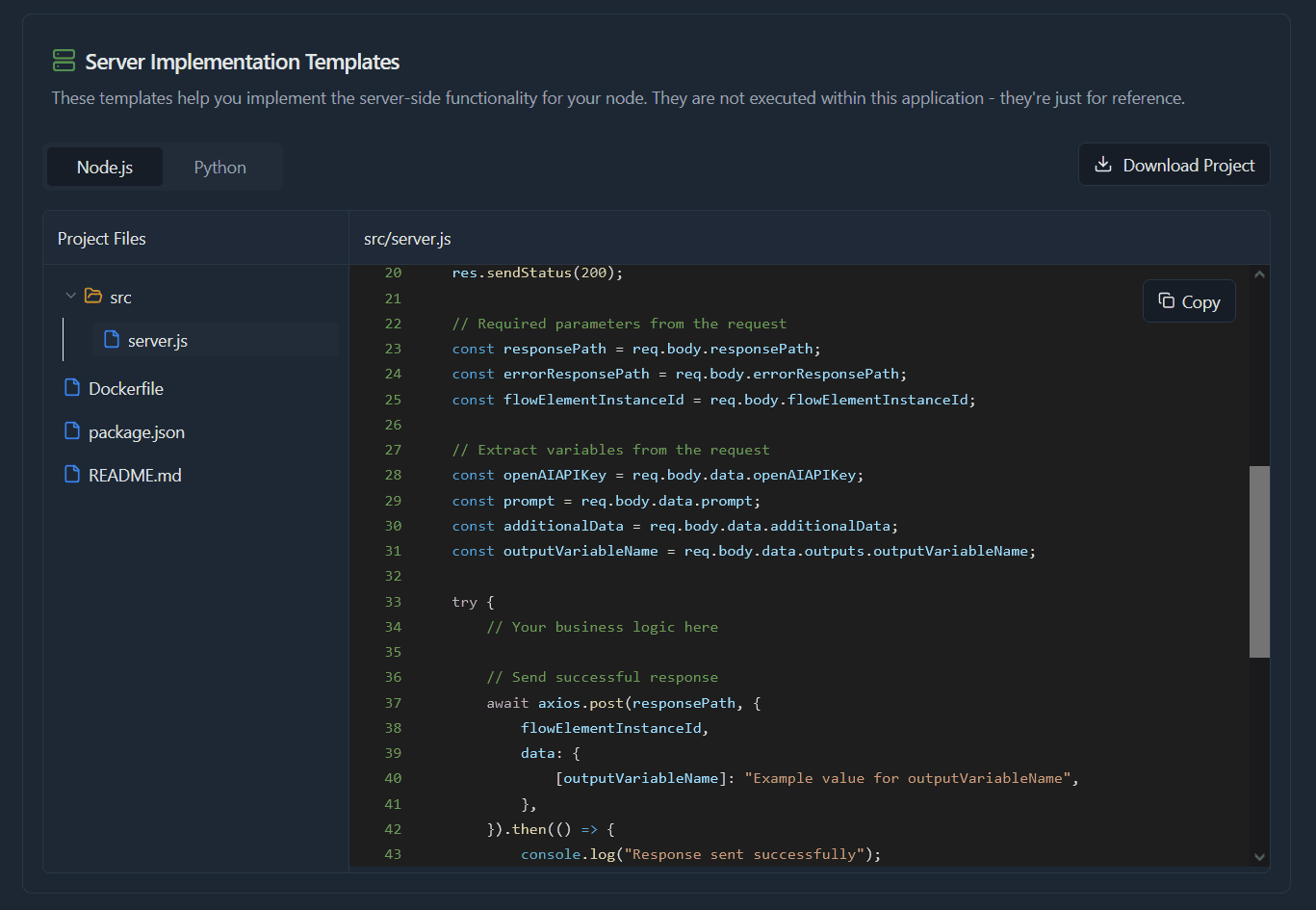
Task: Collapse the src folder chevron
Action: [70, 297]
